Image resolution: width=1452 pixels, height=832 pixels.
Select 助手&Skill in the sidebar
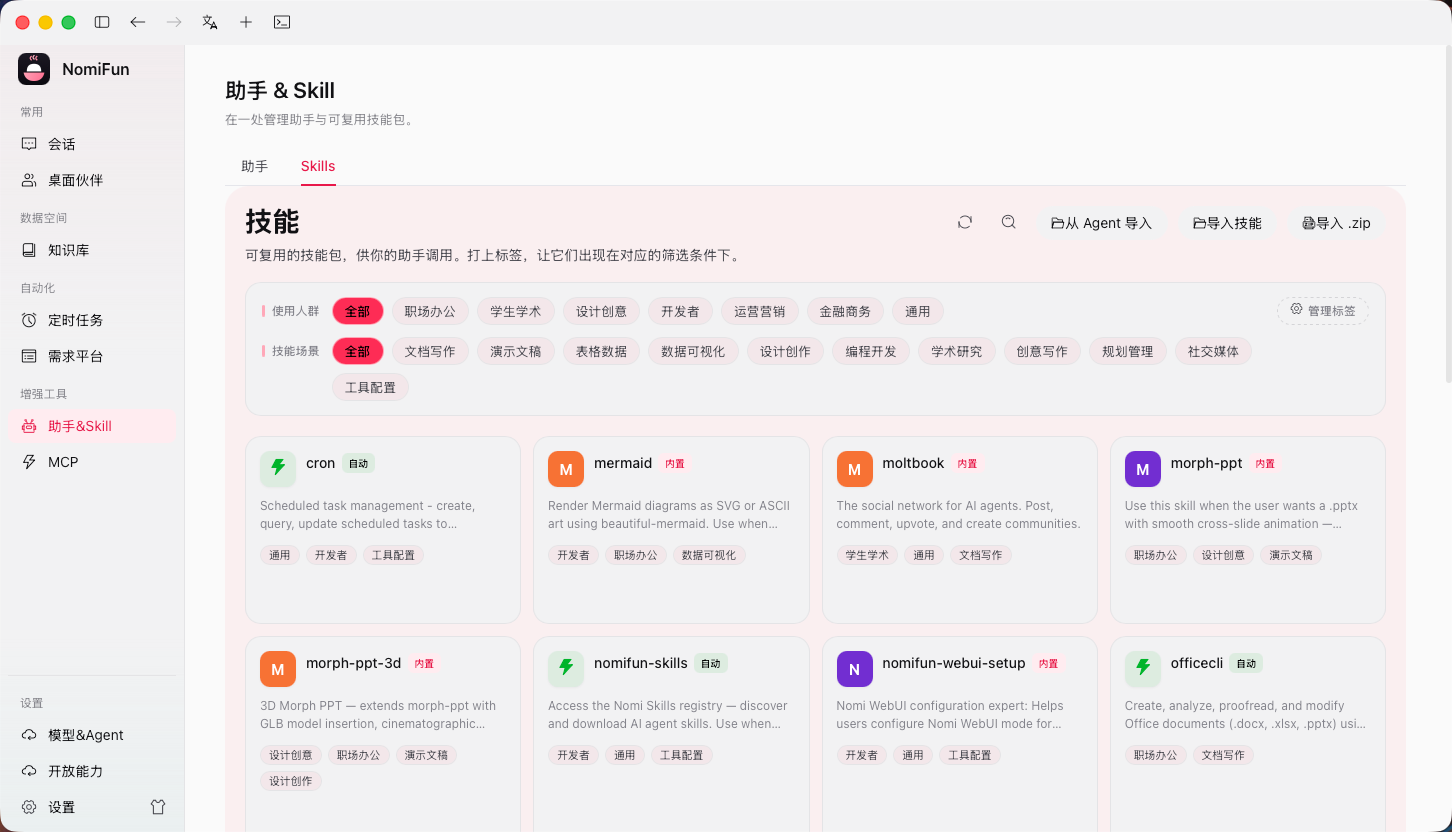tap(92, 426)
